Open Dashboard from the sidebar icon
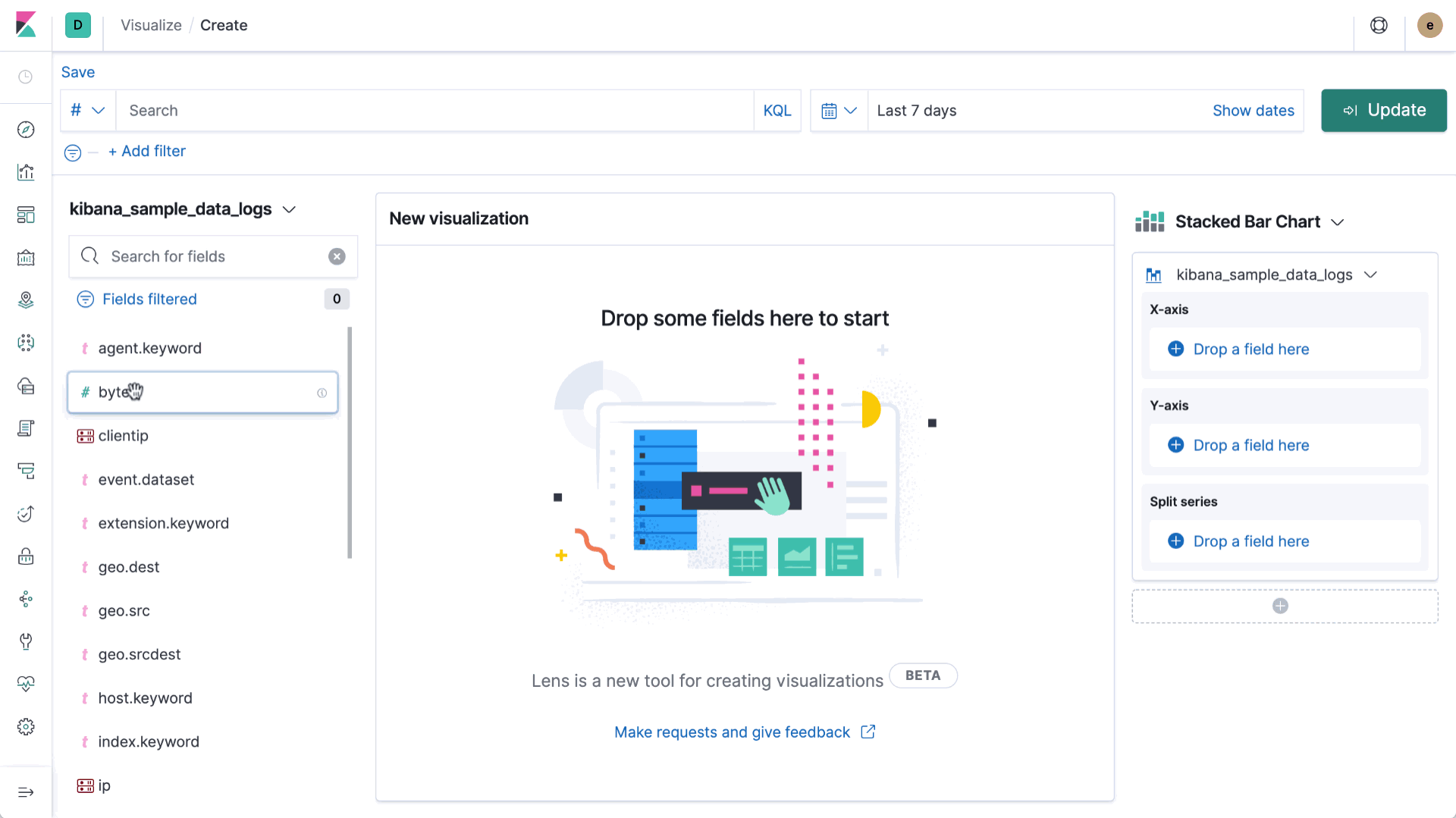Viewport: 1456px width, 818px height. pyautogui.click(x=26, y=215)
